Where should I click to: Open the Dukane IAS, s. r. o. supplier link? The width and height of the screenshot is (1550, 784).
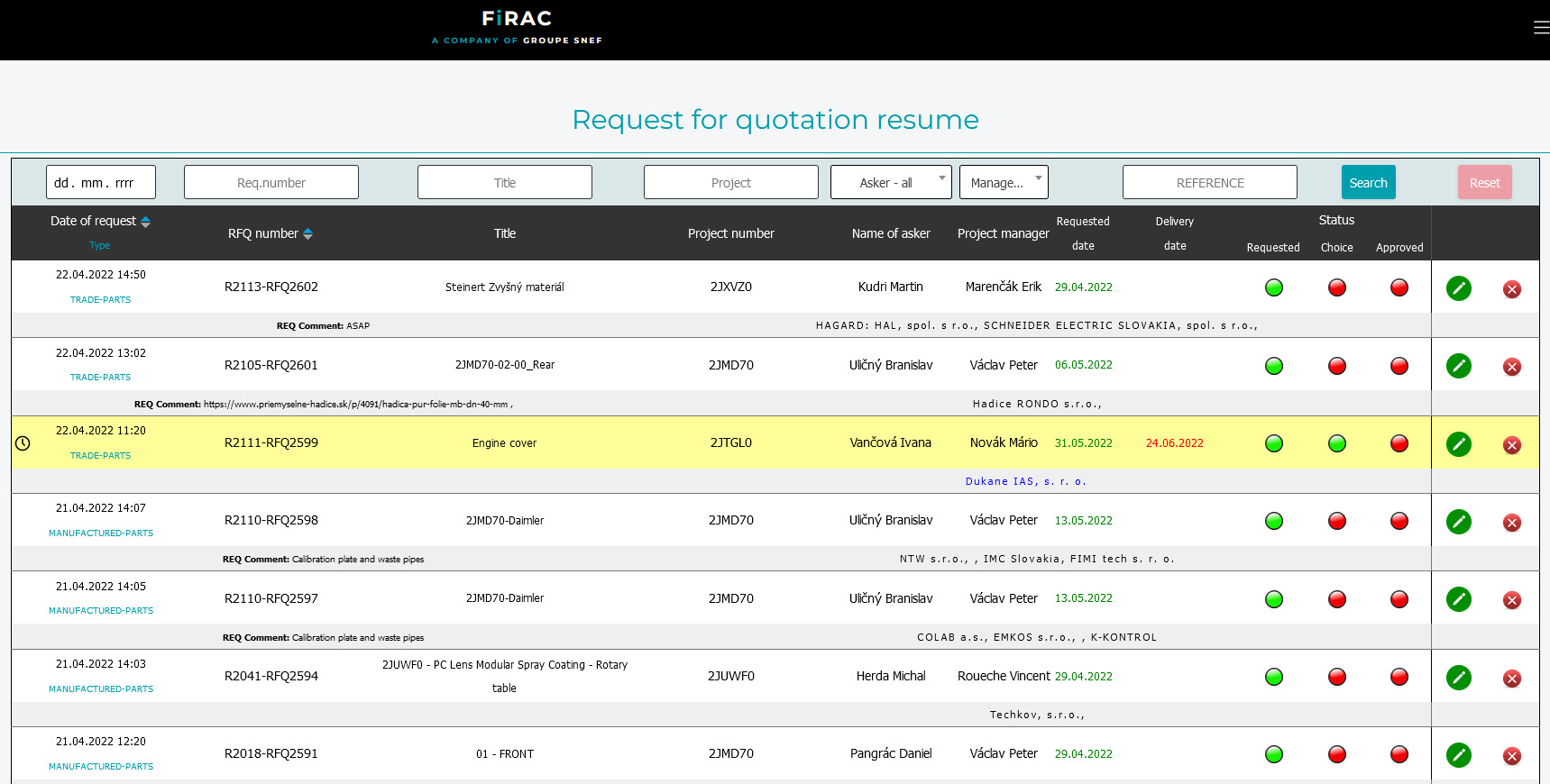click(x=1025, y=481)
